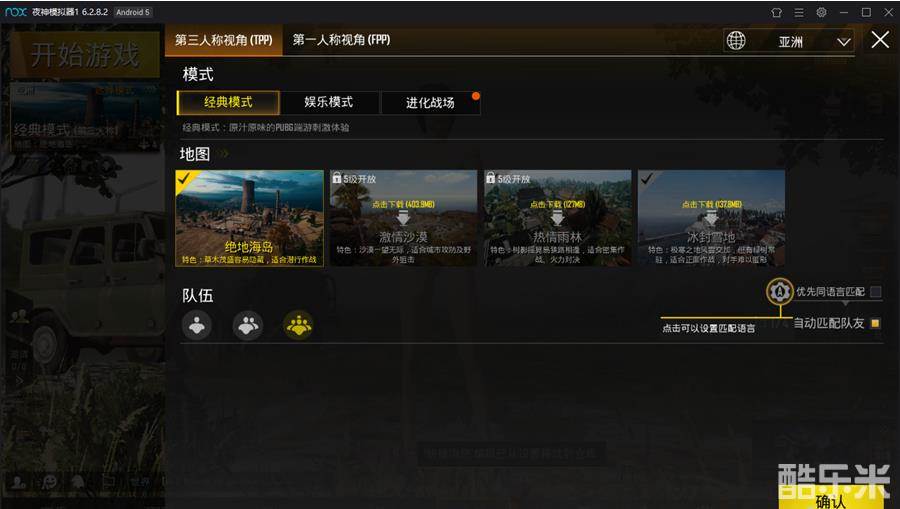This screenshot has height=509, width=900.
Task: Select 进化战场 mode button
Action: (430, 103)
